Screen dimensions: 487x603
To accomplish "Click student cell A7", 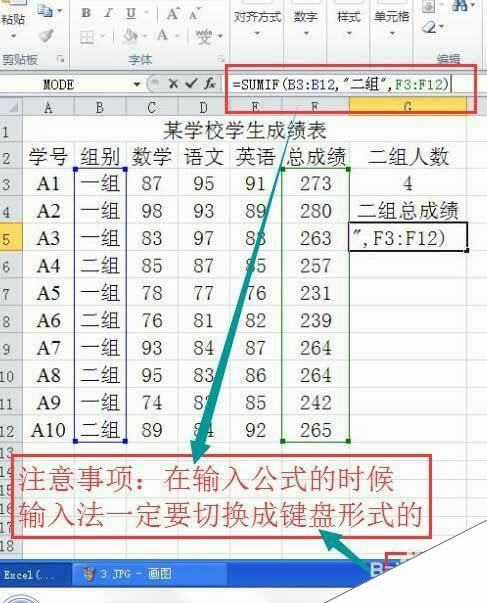I will coord(48,348).
